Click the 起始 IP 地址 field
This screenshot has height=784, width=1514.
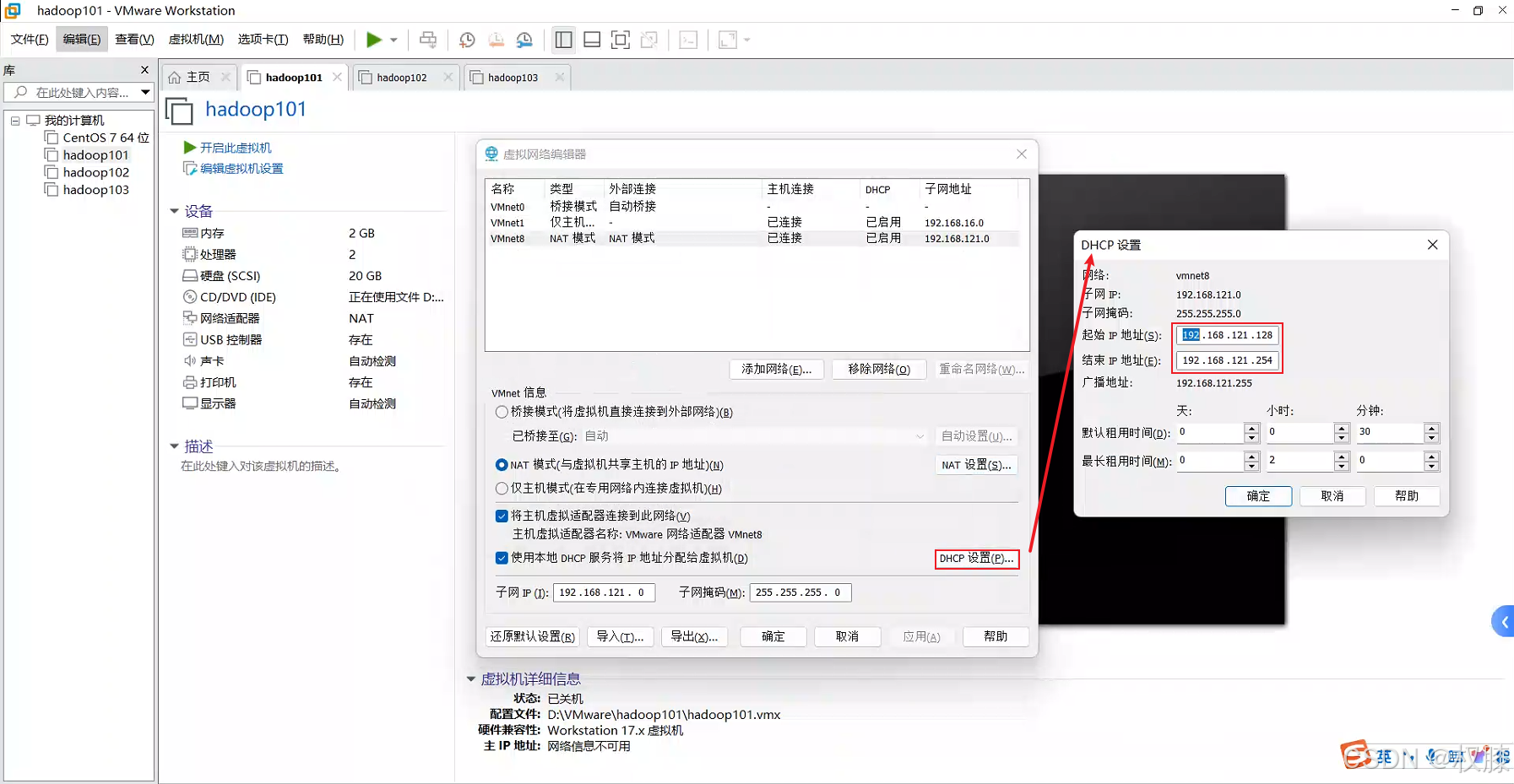(x=1227, y=335)
